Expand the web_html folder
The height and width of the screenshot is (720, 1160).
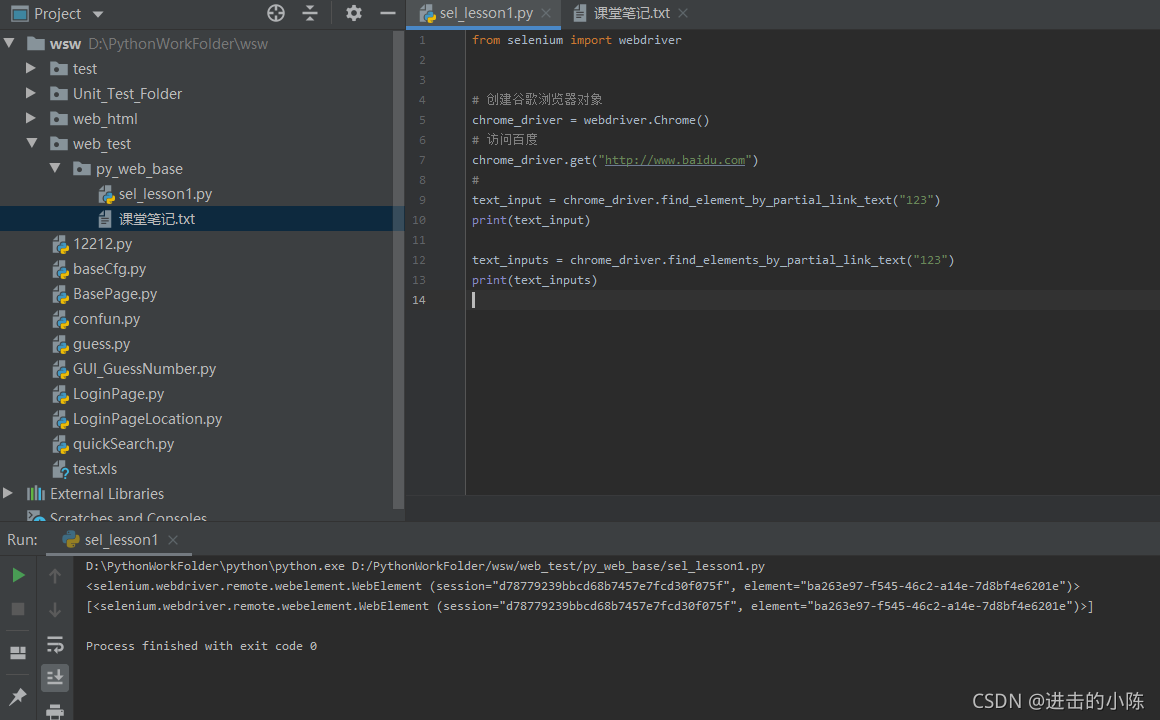tap(31, 118)
